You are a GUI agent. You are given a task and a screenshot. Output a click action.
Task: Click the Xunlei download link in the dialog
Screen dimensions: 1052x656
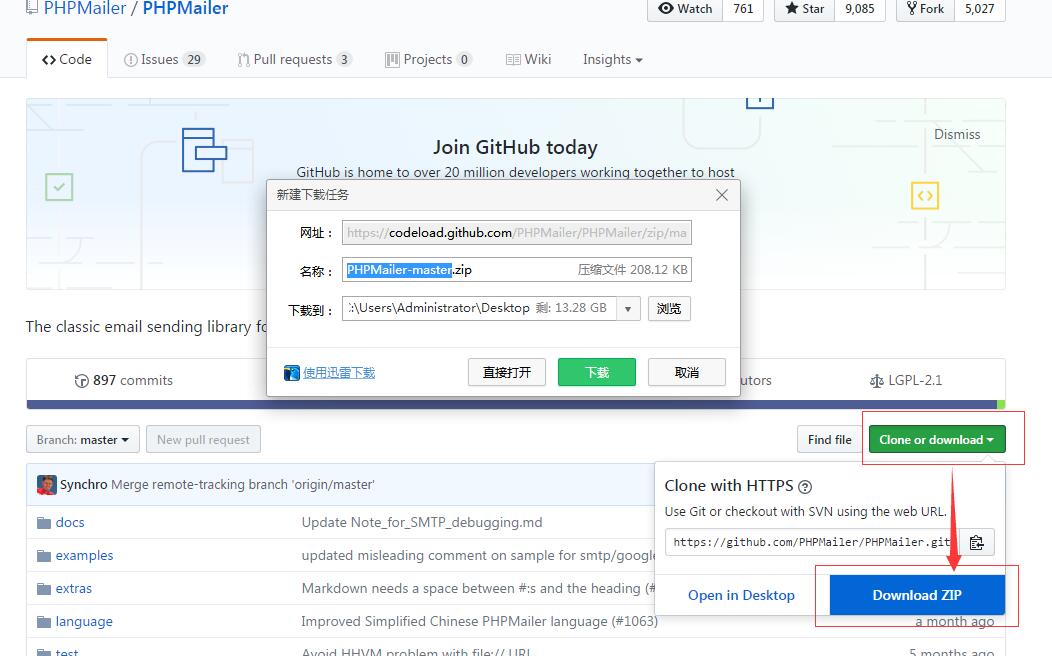(x=338, y=373)
